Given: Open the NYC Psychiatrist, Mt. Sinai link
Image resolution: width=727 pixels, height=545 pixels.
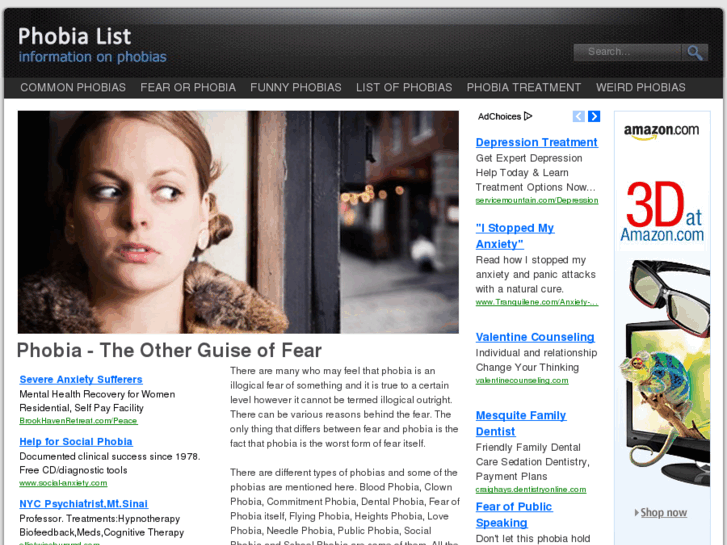Looking at the screenshot, I should coord(83,504).
